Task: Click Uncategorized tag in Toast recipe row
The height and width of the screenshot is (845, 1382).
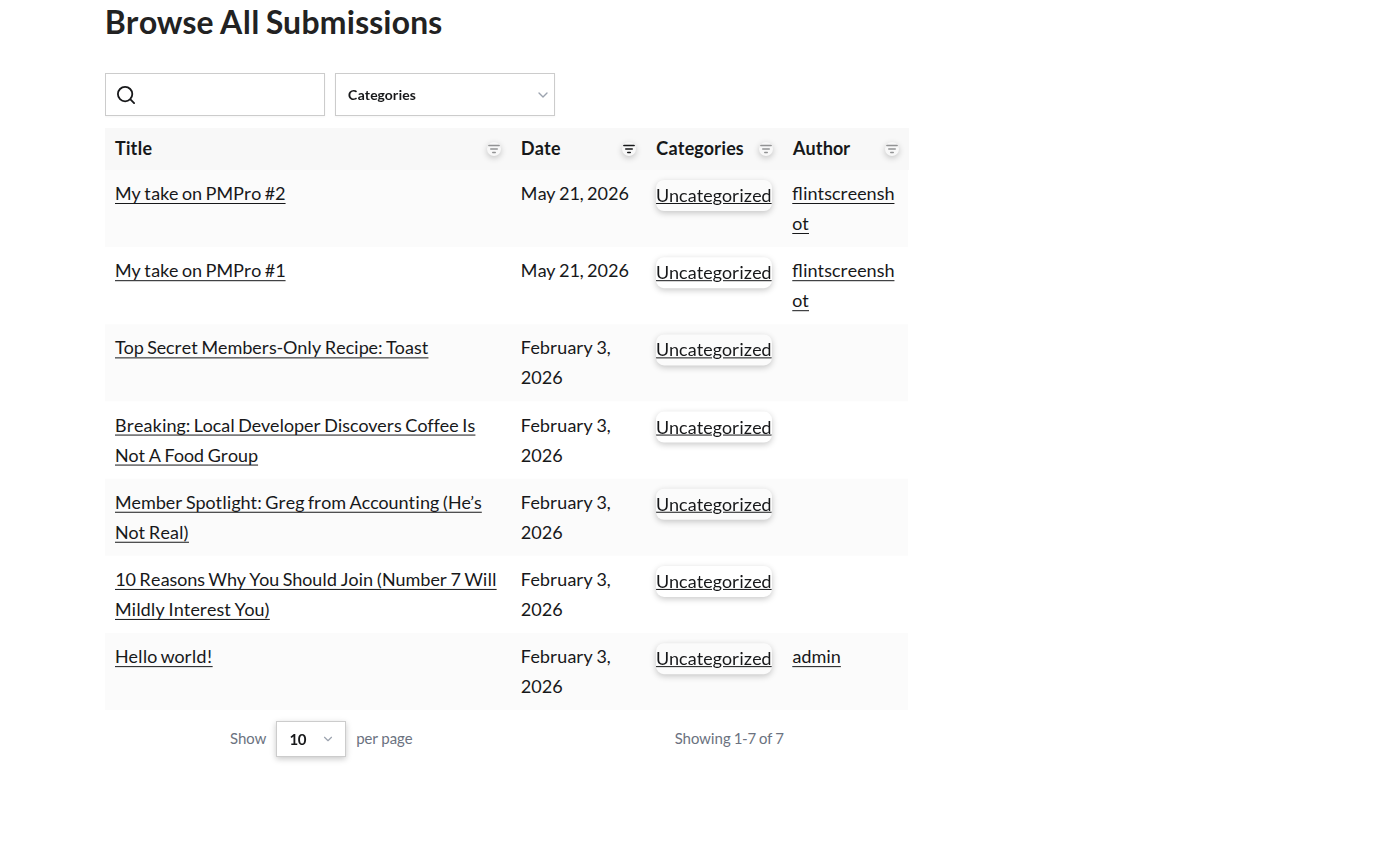Action: pos(714,350)
